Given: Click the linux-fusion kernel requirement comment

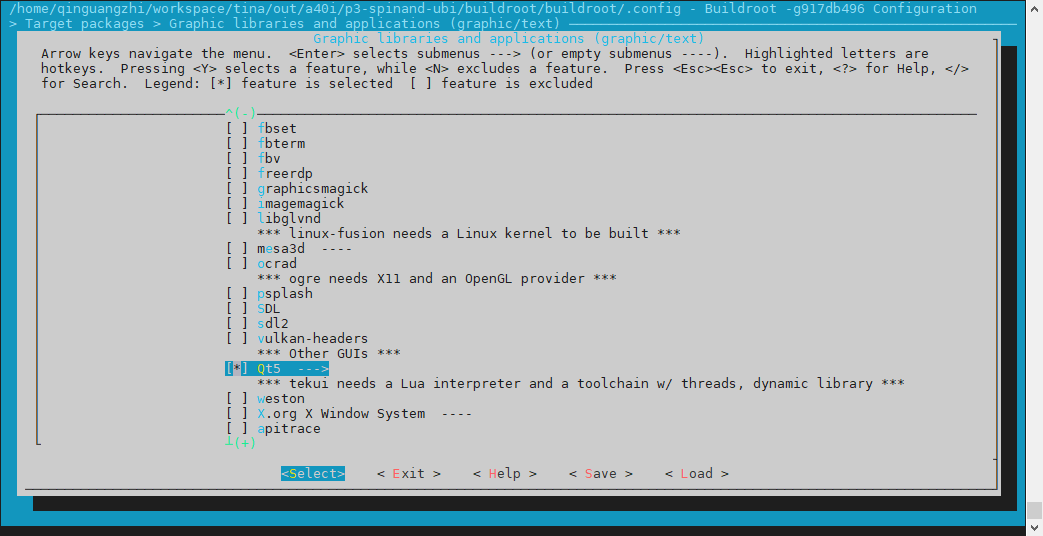Looking at the screenshot, I should (469, 233).
